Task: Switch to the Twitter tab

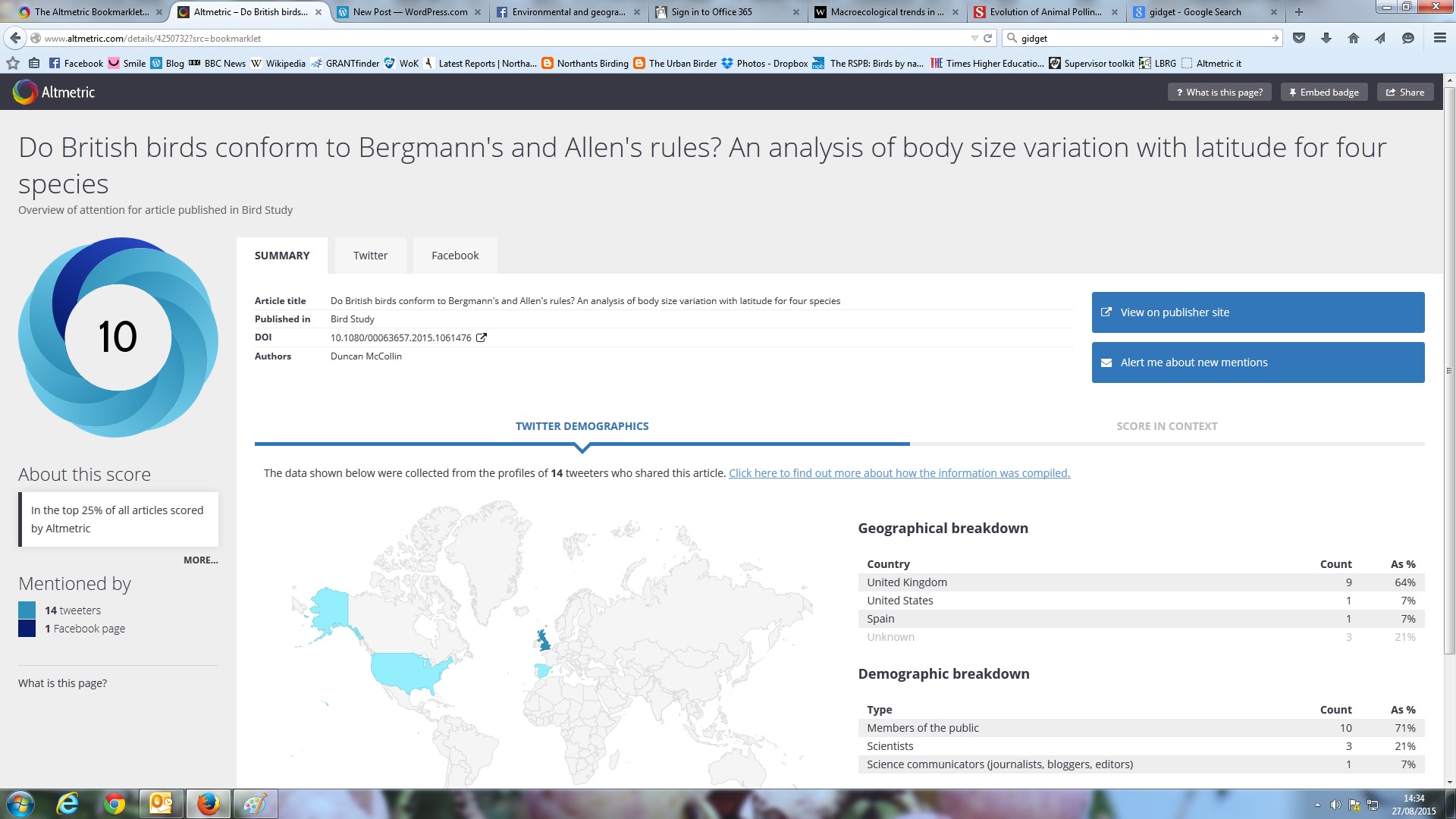Action: 370,256
